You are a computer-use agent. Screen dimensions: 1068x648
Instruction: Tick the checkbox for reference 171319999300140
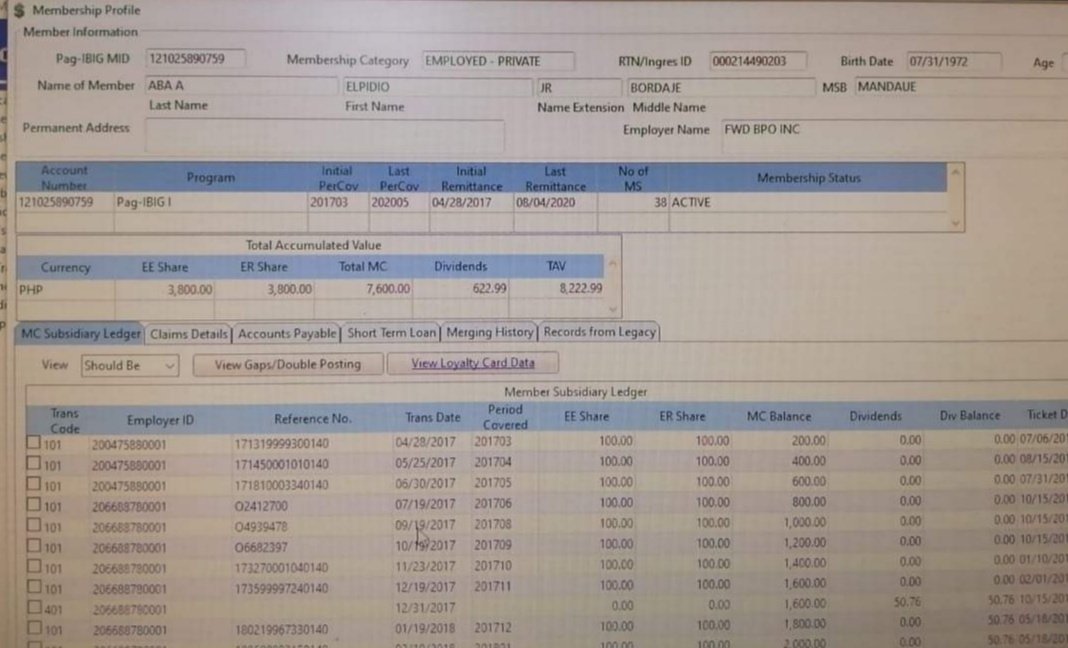pos(33,441)
